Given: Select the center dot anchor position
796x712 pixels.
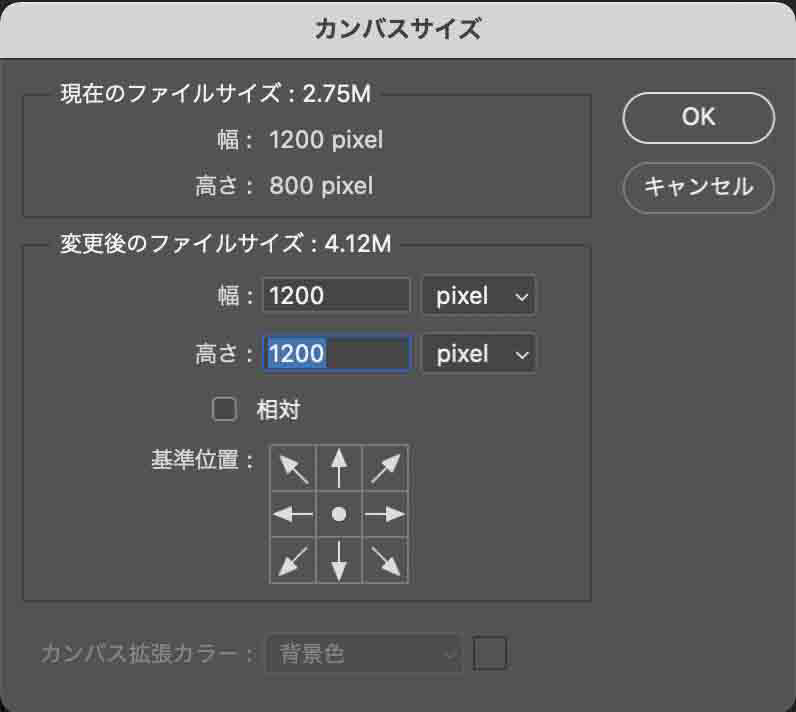Looking at the screenshot, I should pyautogui.click(x=339, y=514).
